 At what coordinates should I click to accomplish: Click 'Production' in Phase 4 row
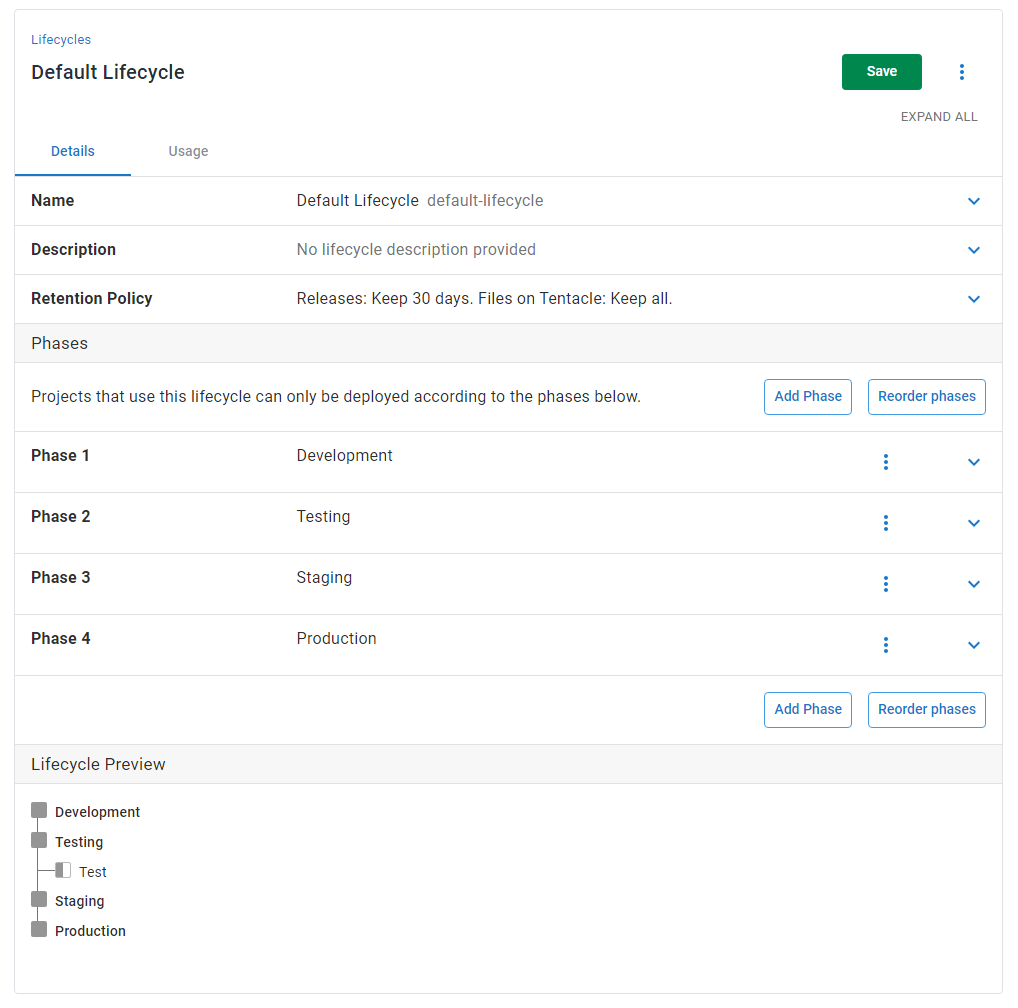[336, 639]
